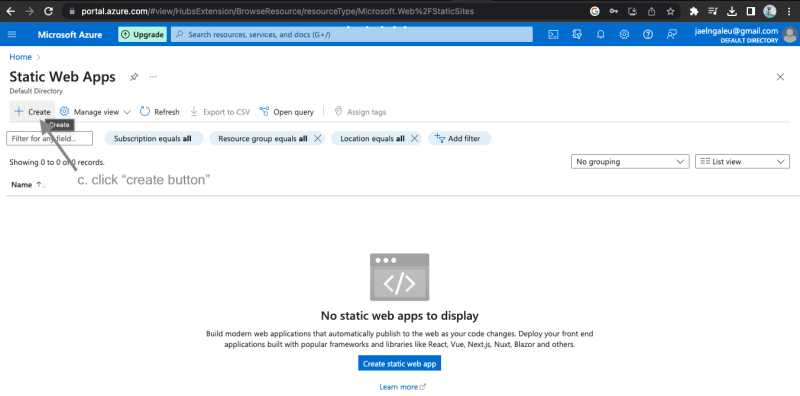This screenshot has height=396, width=800.
Task: Open the Feedback icon in the header
Action: click(671, 35)
